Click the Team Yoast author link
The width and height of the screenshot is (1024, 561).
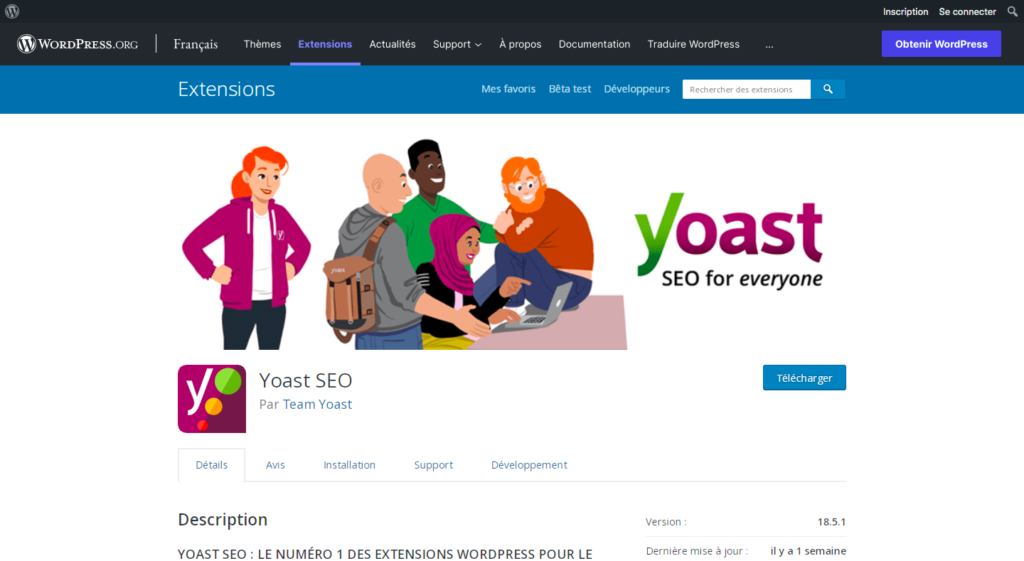click(x=317, y=404)
